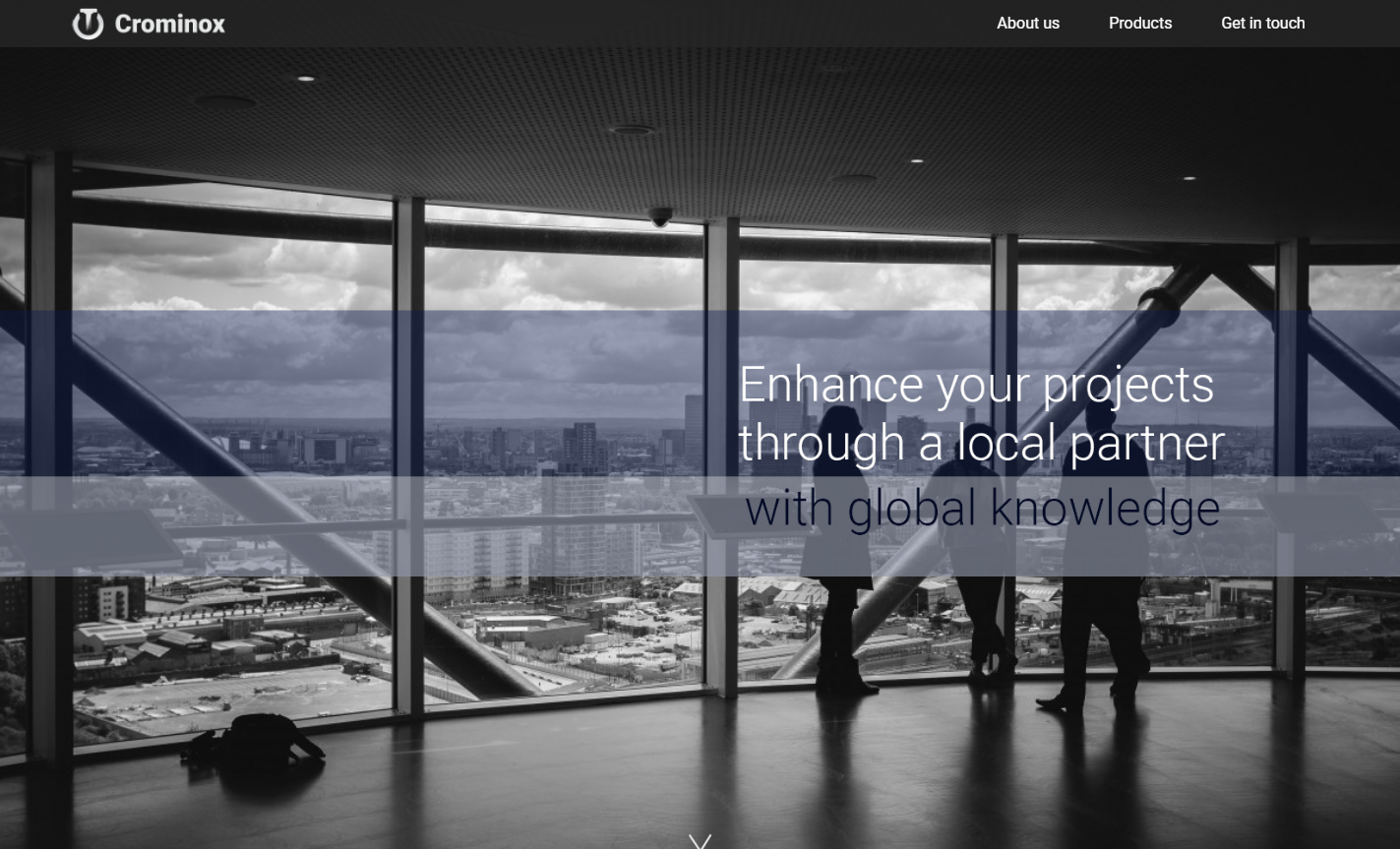Click the "through a local partner" text line
The height and width of the screenshot is (849, 1400).
[981, 443]
